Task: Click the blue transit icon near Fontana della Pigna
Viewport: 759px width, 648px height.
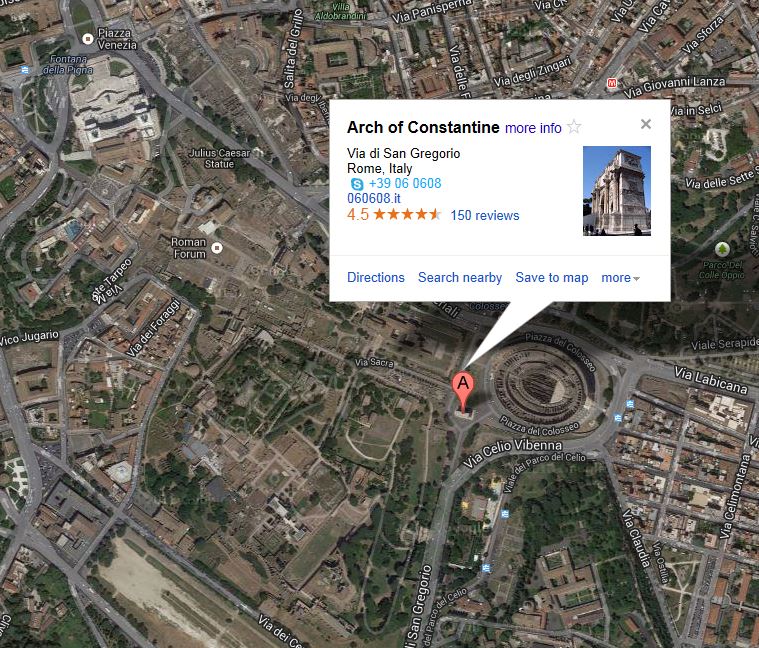Action: pos(25,70)
